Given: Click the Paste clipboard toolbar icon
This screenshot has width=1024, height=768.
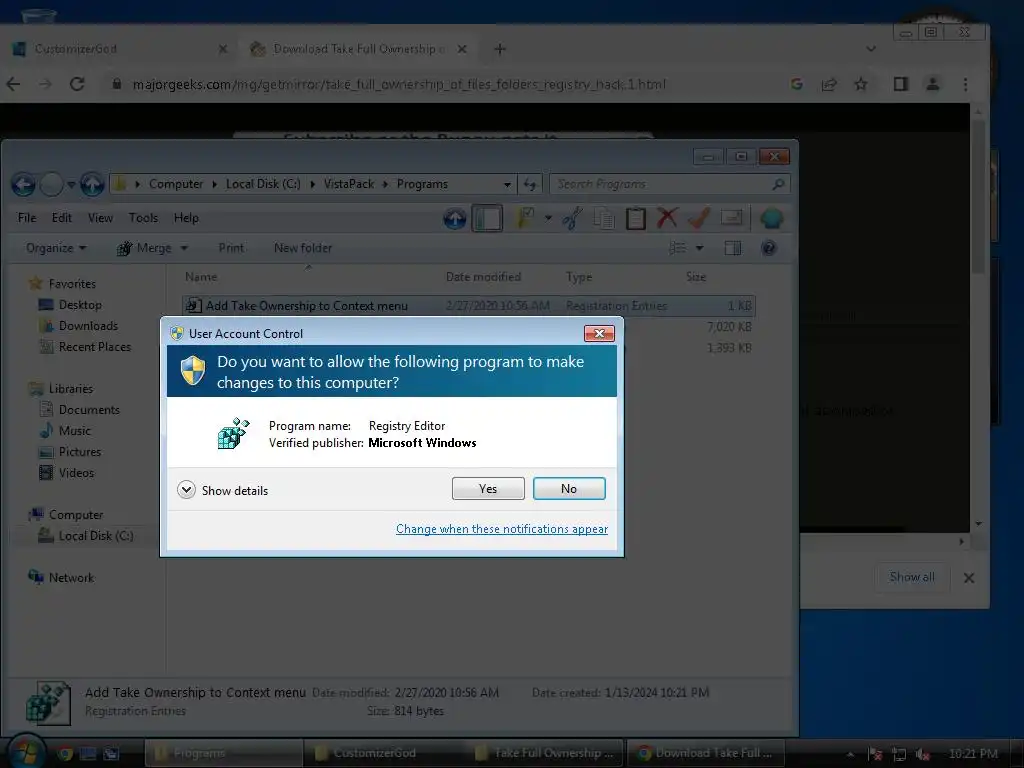Looking at the screenshot, I should click(x=635, y=218).
